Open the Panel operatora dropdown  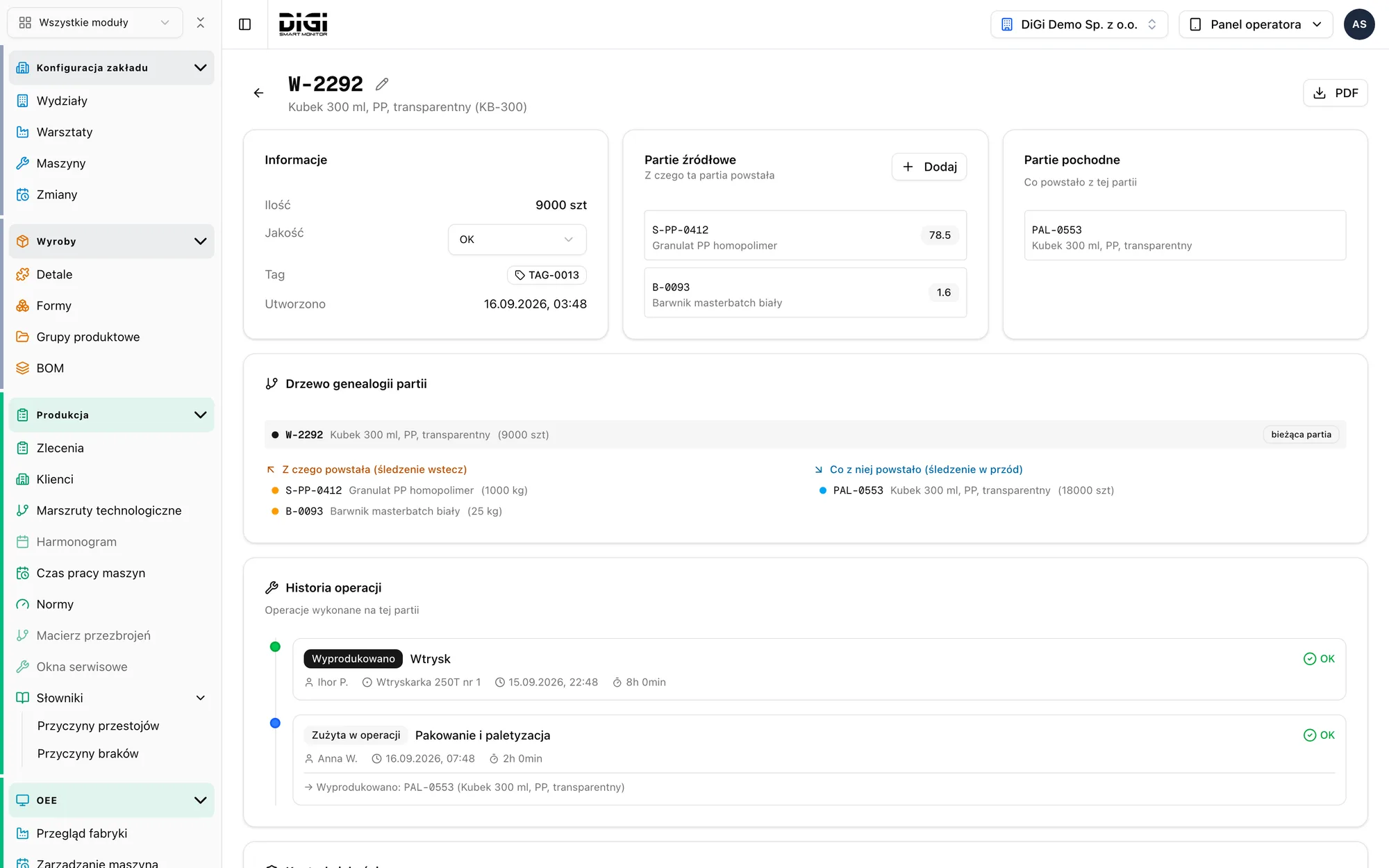click(x=1256, y=24)
